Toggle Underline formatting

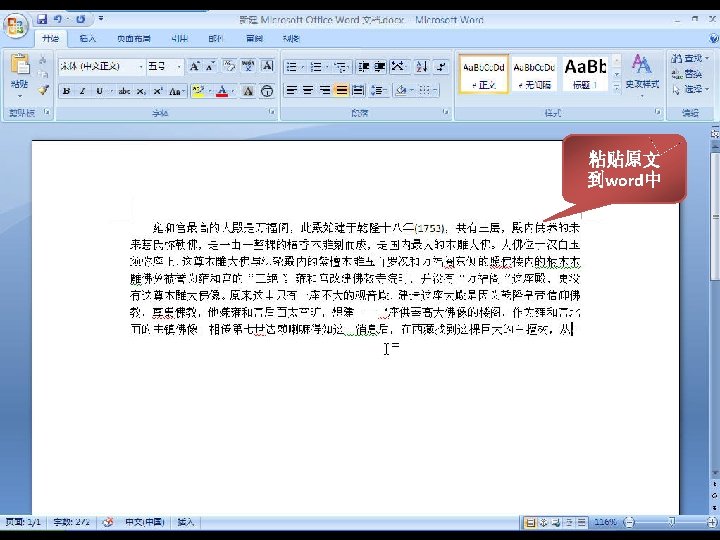tap(99, 91)
